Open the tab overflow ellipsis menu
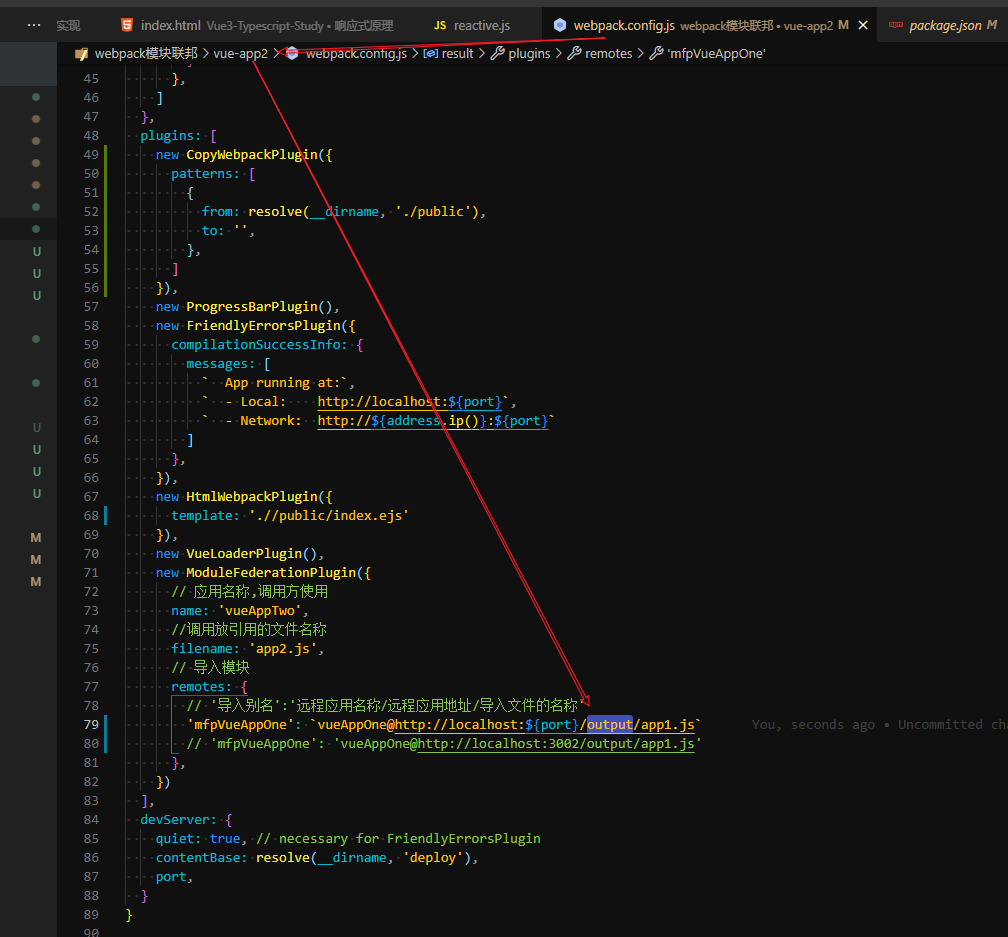Screen dimensions: 1008x937 pos(34,25)
